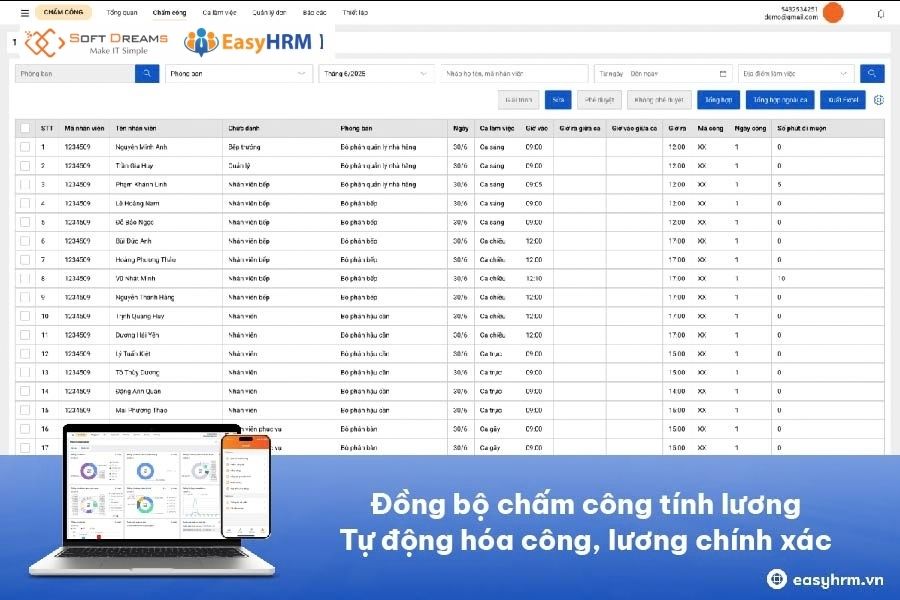Screen dimensions: 900x600
Task: Expand the Địa điểm làm việc dropdown
Action: tap(796, 73)
